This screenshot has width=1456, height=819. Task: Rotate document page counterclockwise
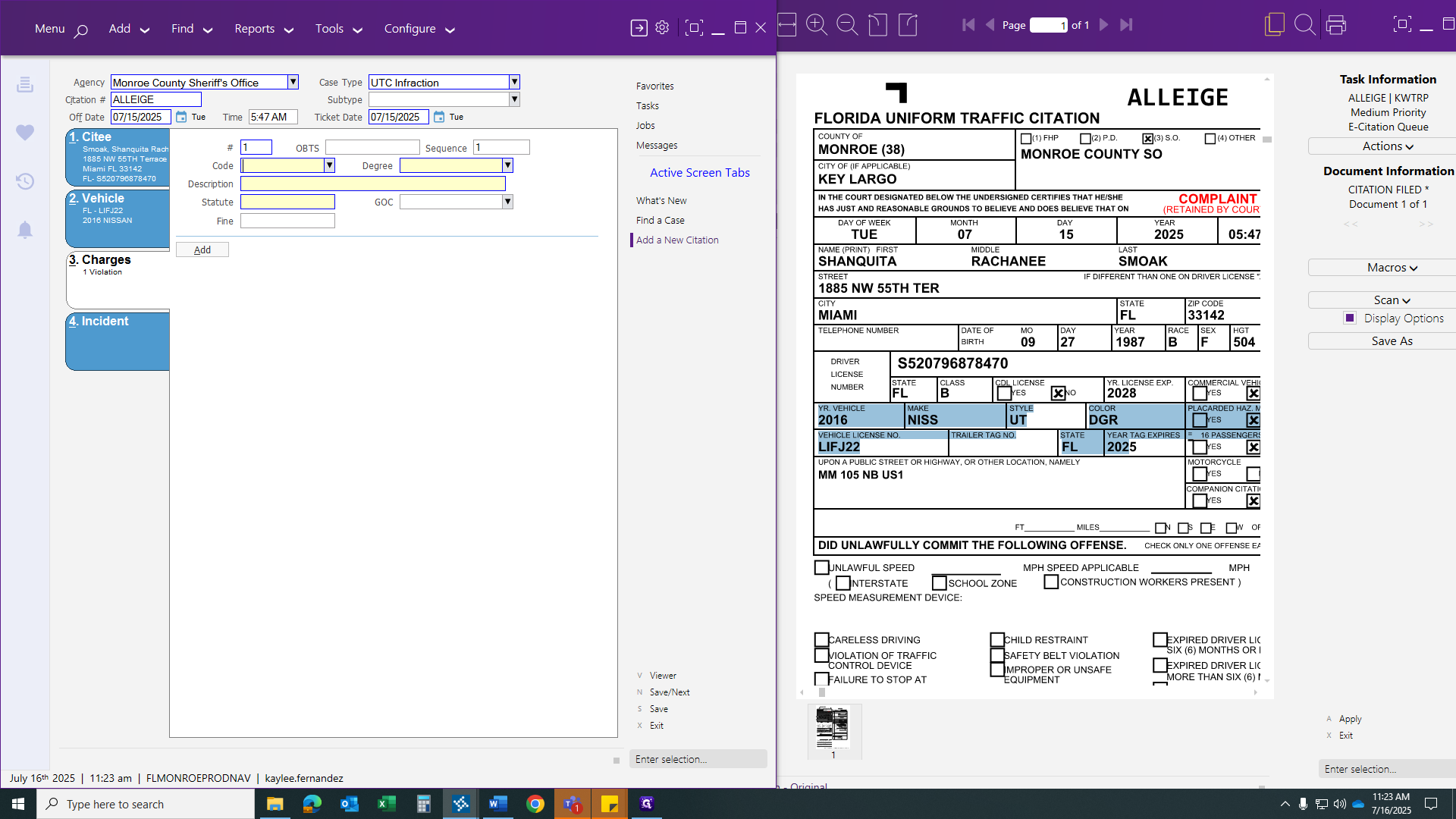pos(877,25)
